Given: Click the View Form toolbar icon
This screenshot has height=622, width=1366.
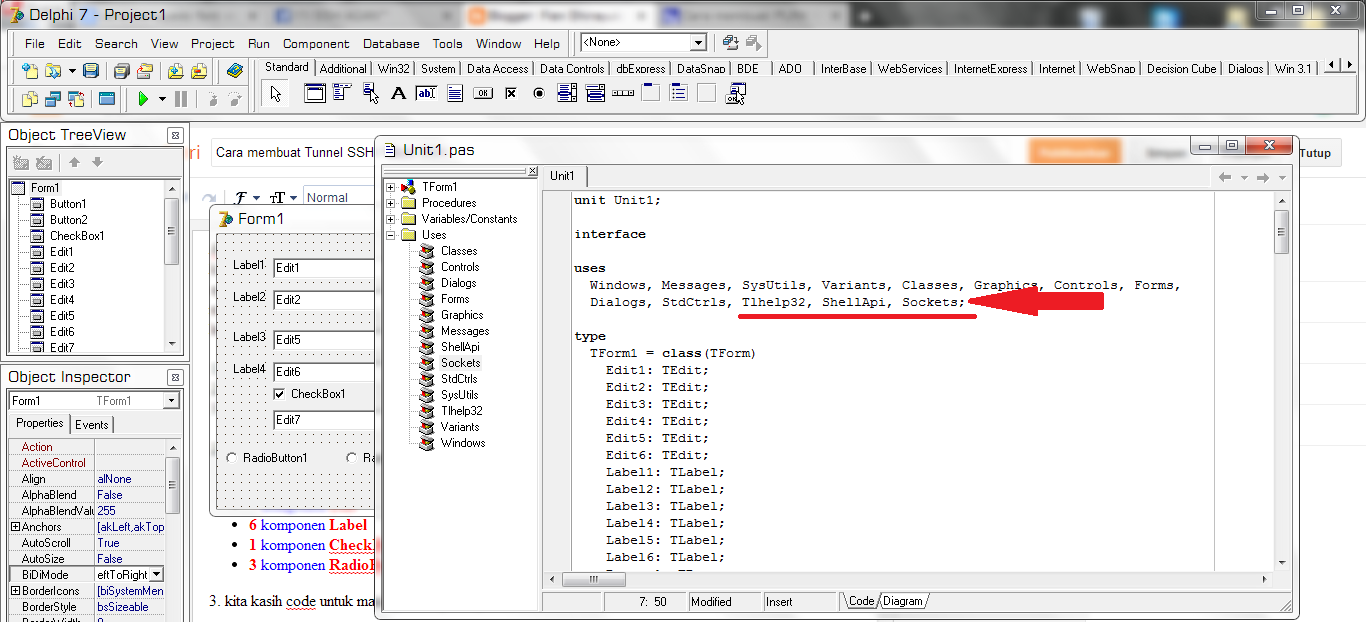Looking at the screenshot, I should tap(53, 99).
